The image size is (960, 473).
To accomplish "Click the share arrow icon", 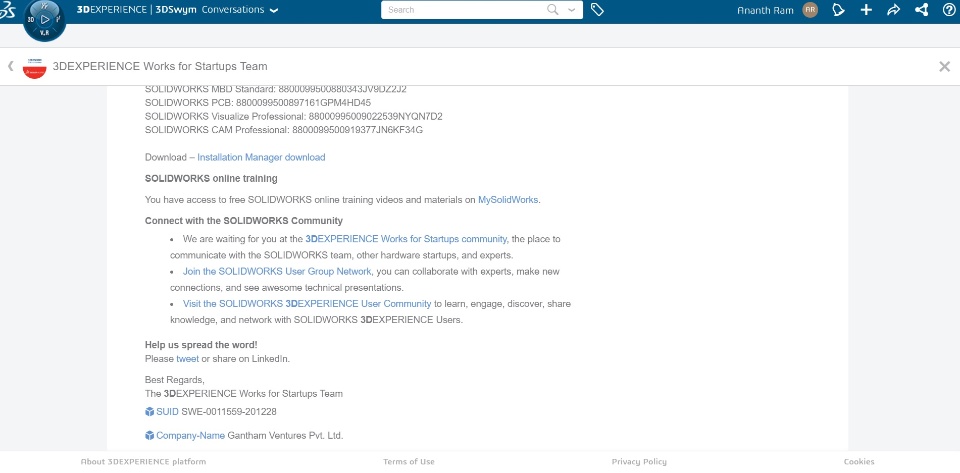I will pos(893,10).
